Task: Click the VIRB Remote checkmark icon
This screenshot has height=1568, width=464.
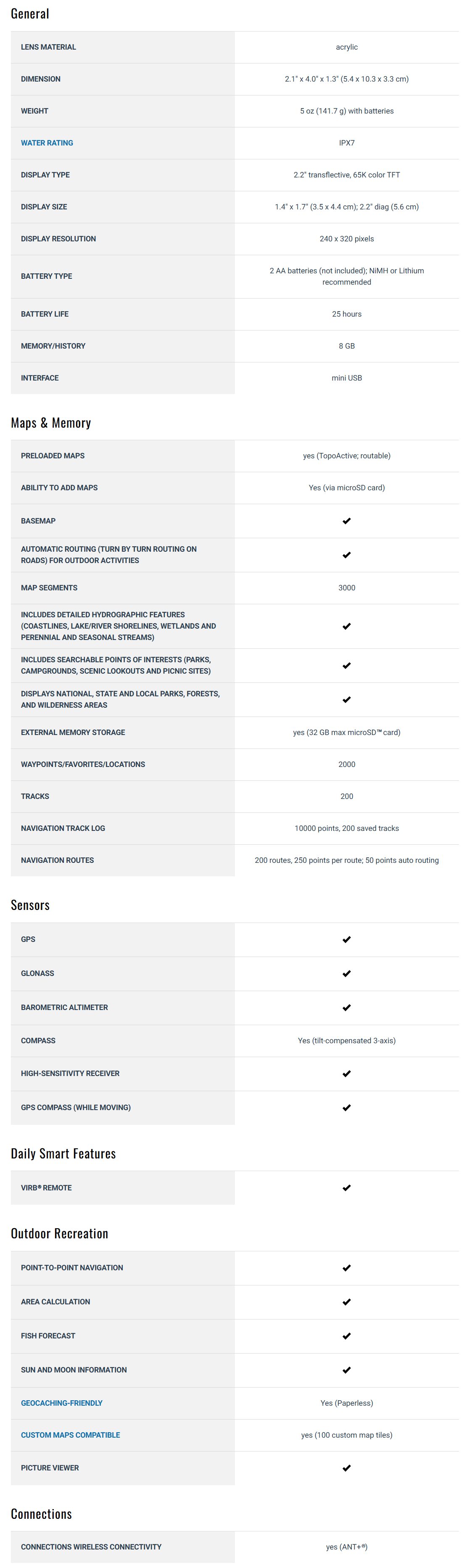Action: tap(347, 1187)
